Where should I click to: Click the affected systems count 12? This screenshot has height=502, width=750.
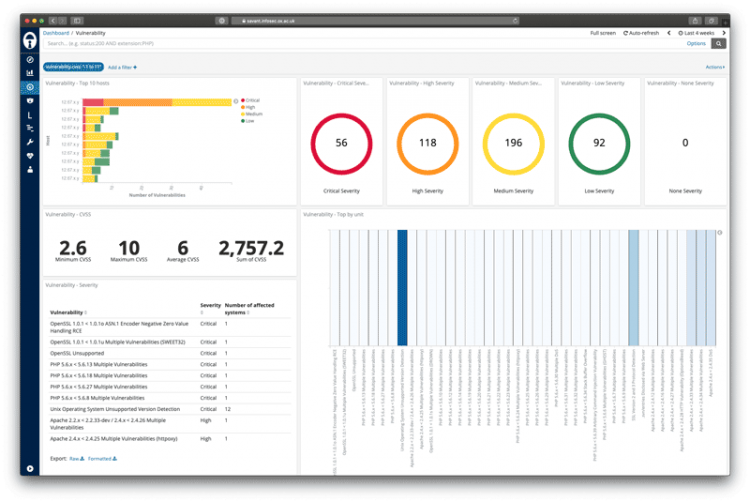228,409
